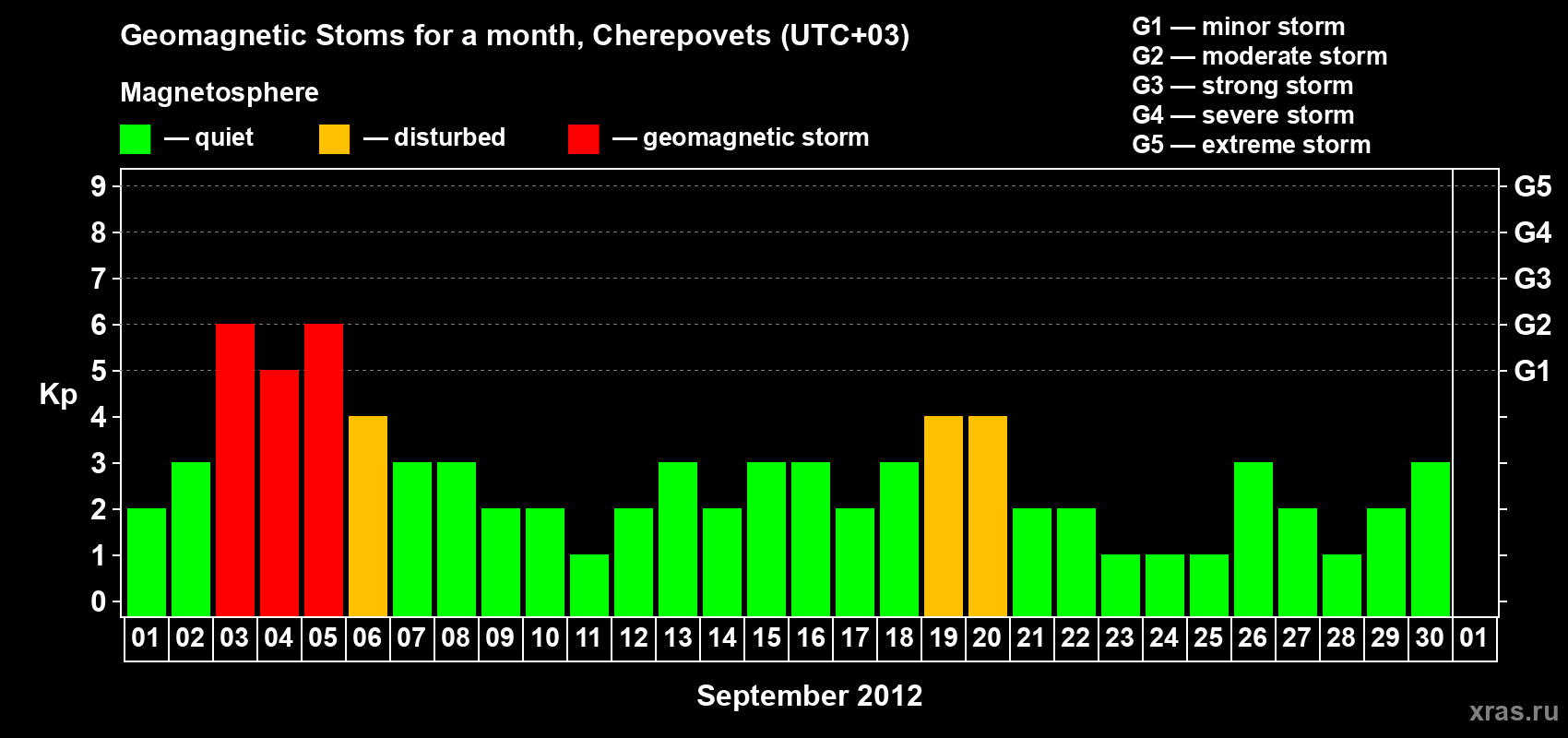
Task: Click the date cell '07' on the axis
Action: coord(411,638)
